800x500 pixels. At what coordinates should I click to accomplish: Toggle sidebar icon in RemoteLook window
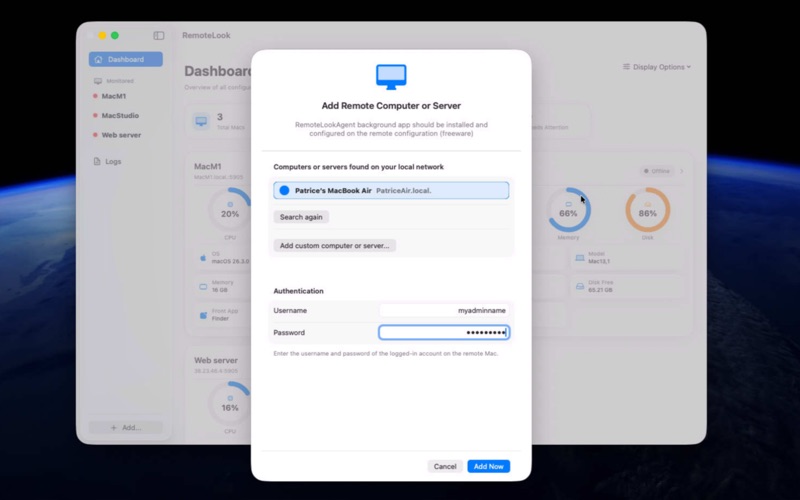pyautogui.click(x=159, y=35)
